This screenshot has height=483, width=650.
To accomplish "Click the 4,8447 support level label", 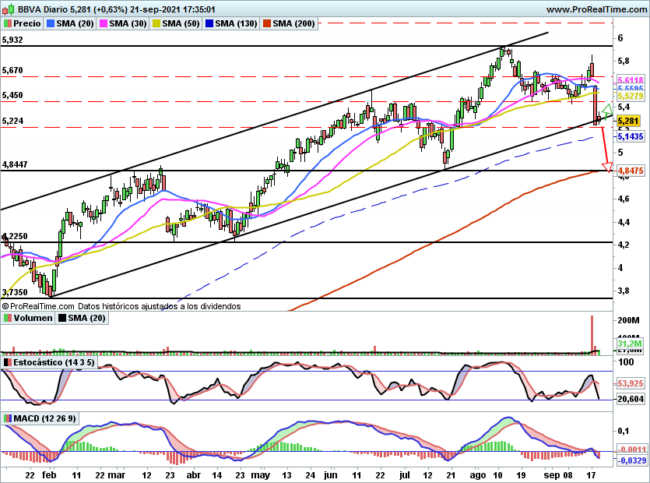I will click(x=15, y=165).
